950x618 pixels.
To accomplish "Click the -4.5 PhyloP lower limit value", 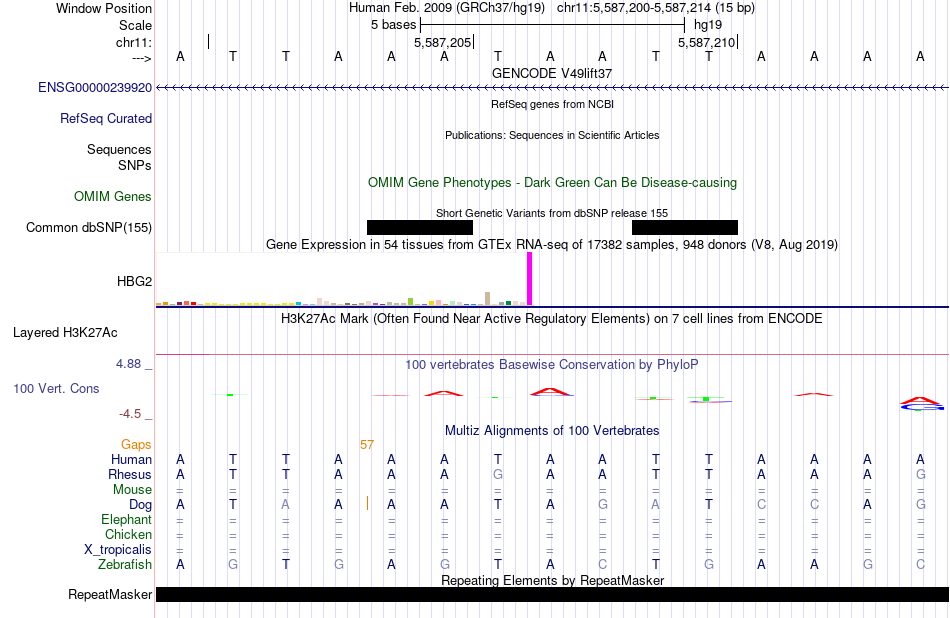I will pyautogui.click(x=130, y=414).
